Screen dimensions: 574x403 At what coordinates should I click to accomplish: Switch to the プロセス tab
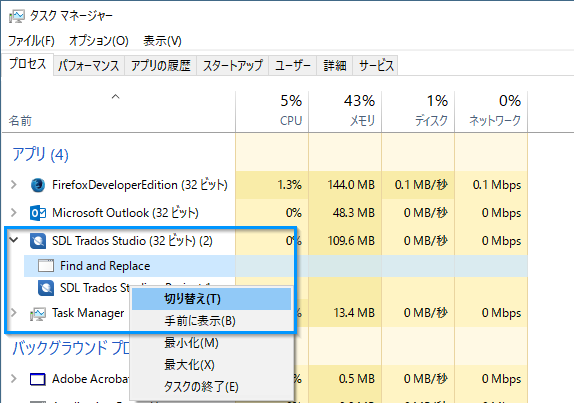(27, 64)
